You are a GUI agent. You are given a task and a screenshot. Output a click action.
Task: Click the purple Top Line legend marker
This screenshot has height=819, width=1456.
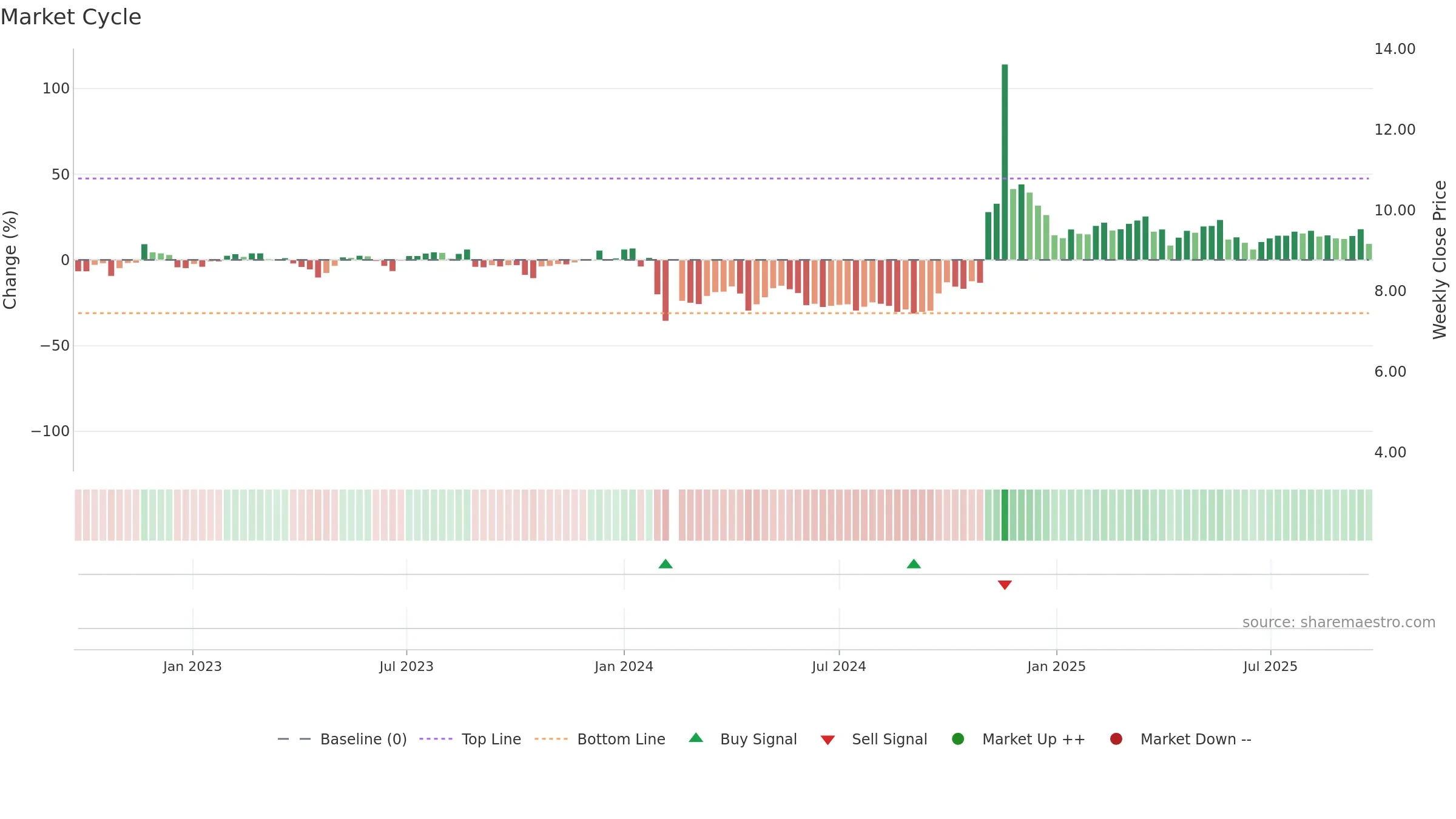tap(436, 739)
